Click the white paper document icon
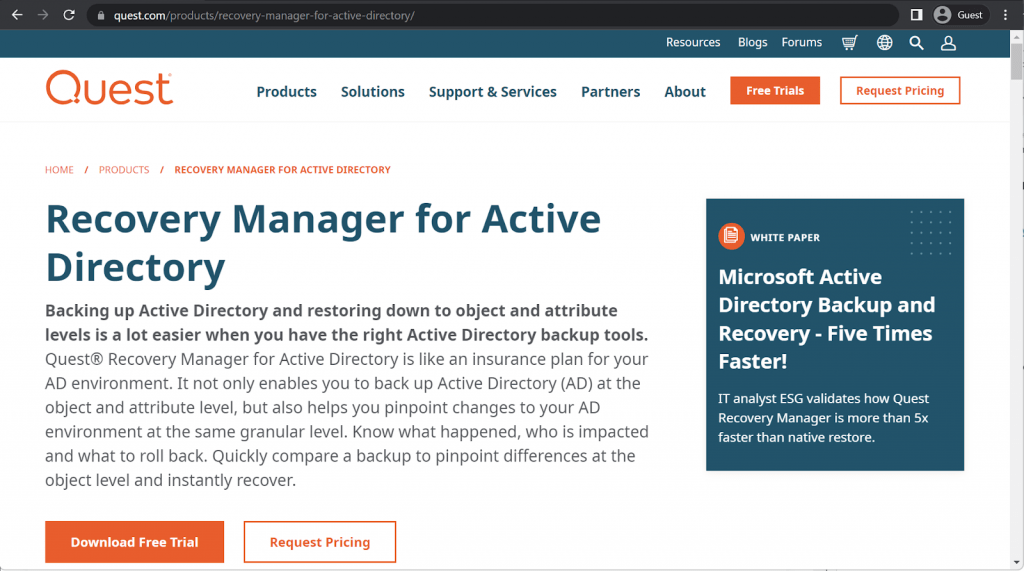 coord(731,237)
